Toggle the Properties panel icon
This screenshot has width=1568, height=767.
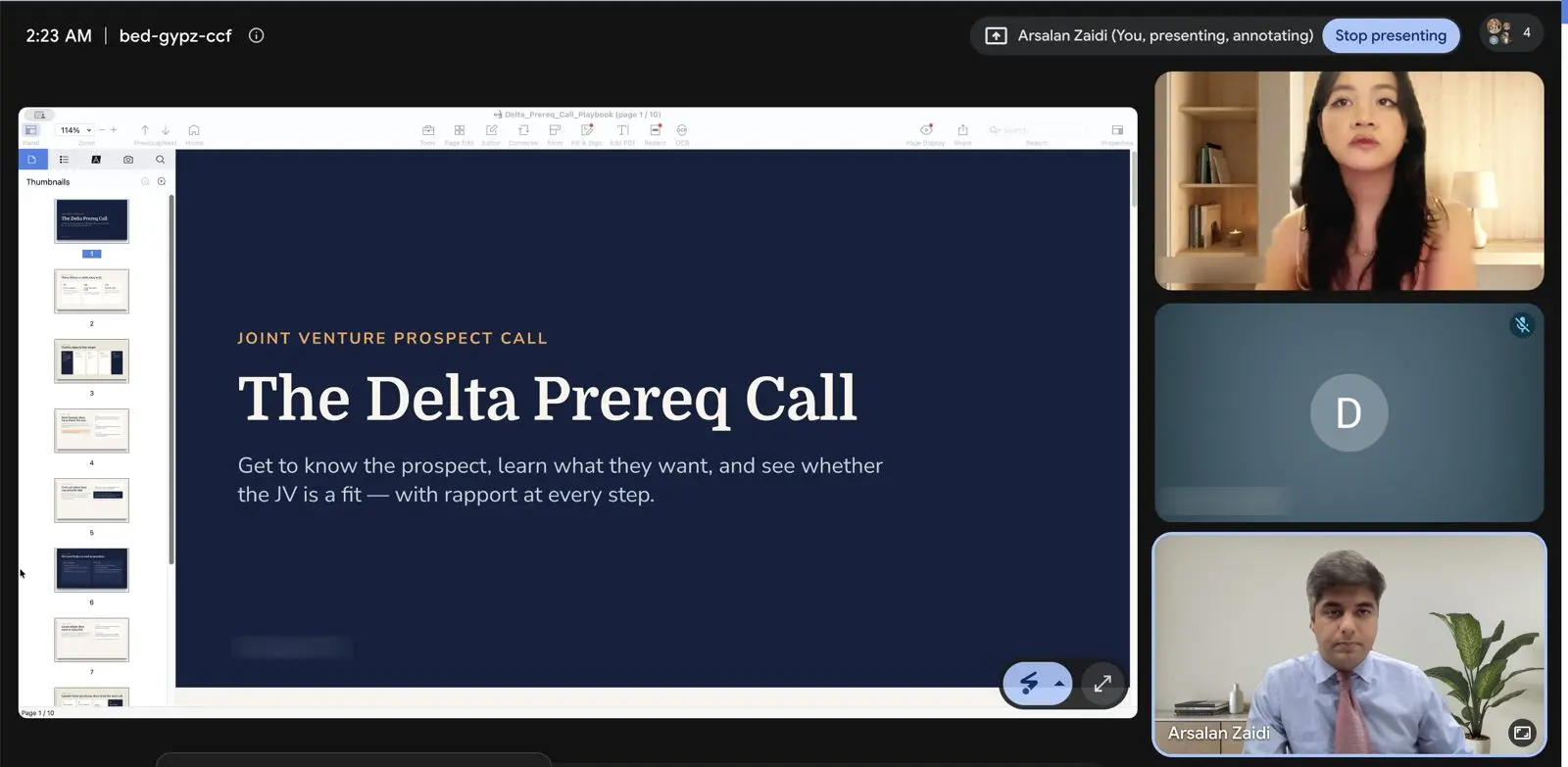point(1117,130)
